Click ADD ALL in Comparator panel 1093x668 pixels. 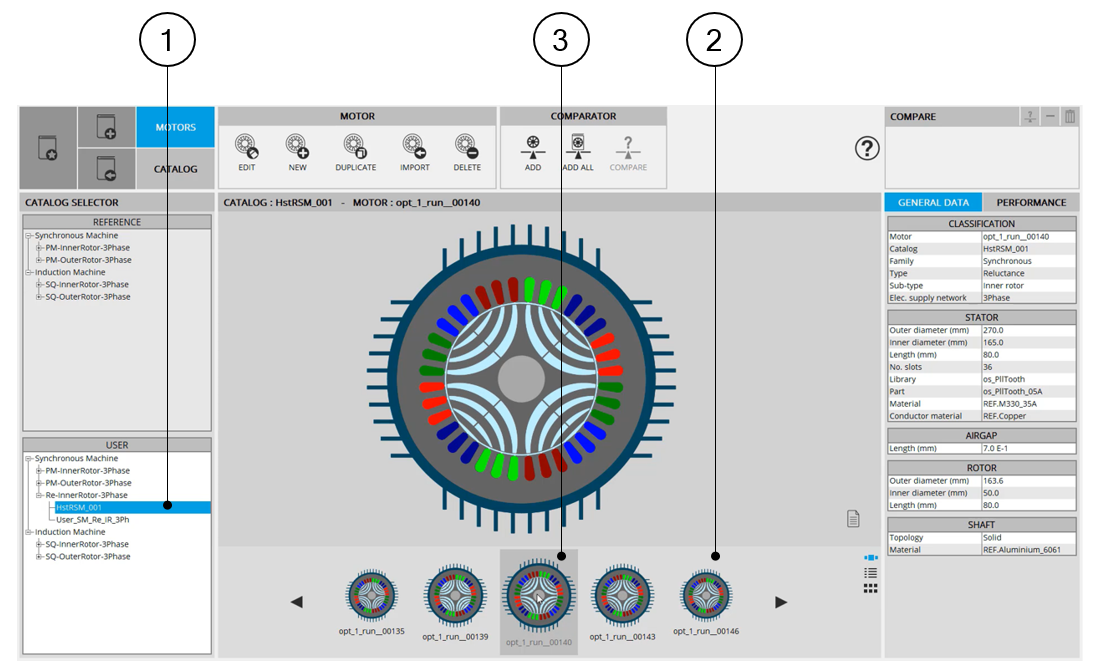tap(577, 148)
